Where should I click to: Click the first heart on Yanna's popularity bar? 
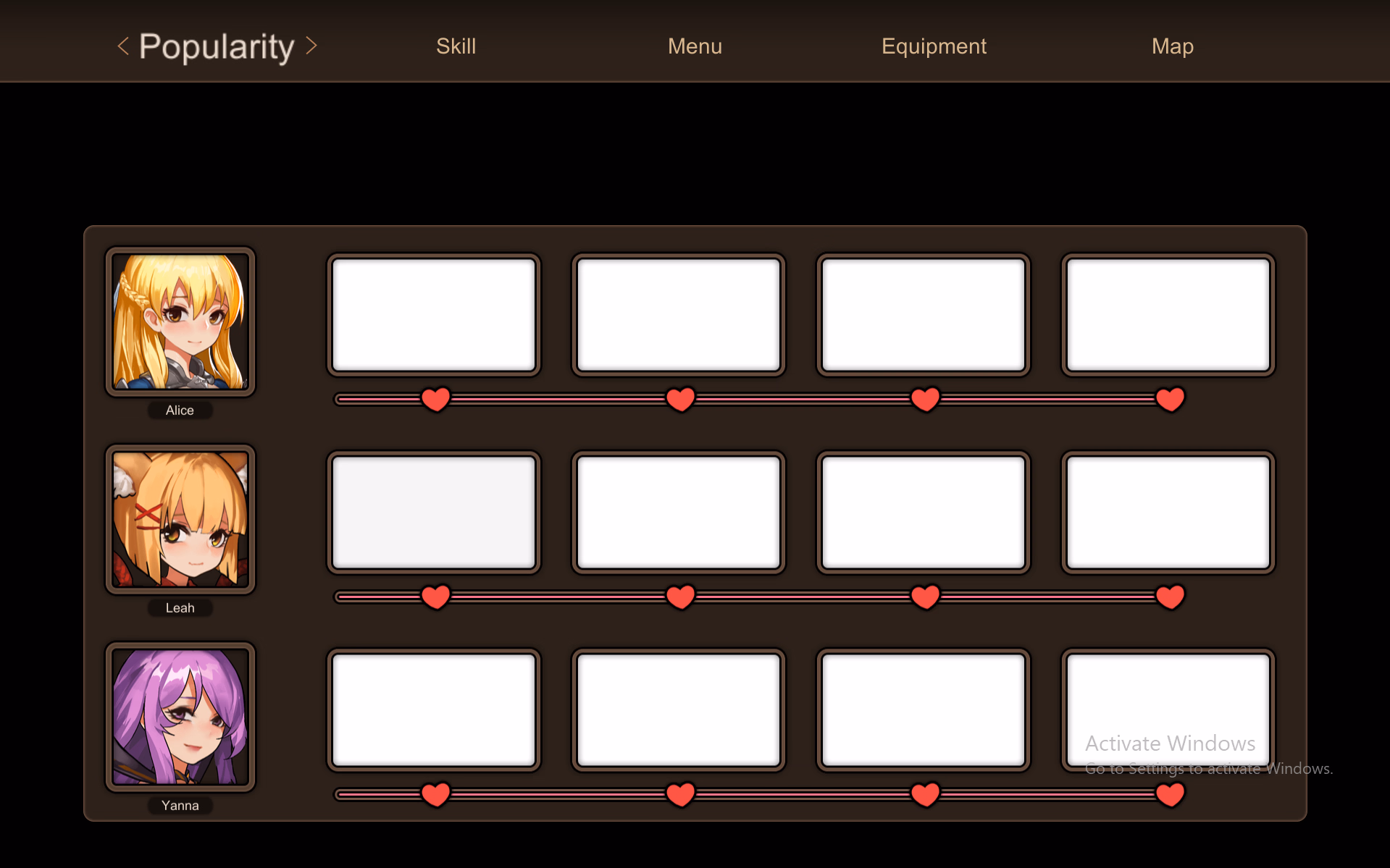point(435,794)
